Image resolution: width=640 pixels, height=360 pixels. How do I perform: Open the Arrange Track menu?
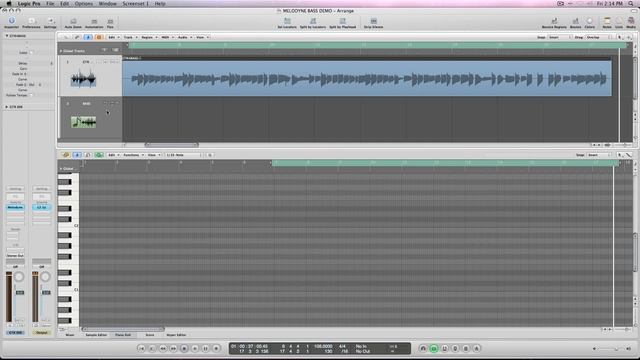(131, 37)
